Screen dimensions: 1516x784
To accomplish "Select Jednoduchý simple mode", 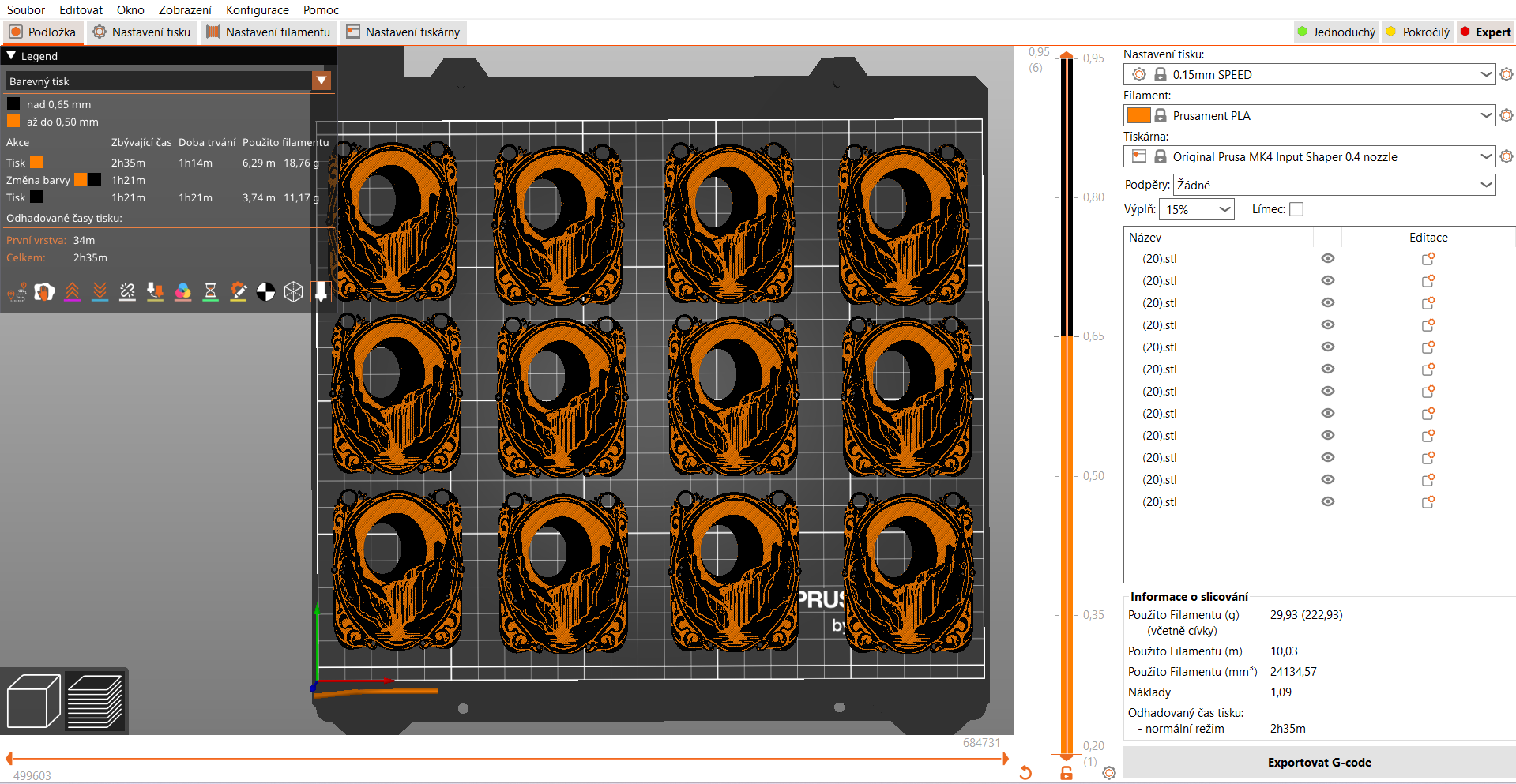I will pyautogui.click(x=1336, y=32).
